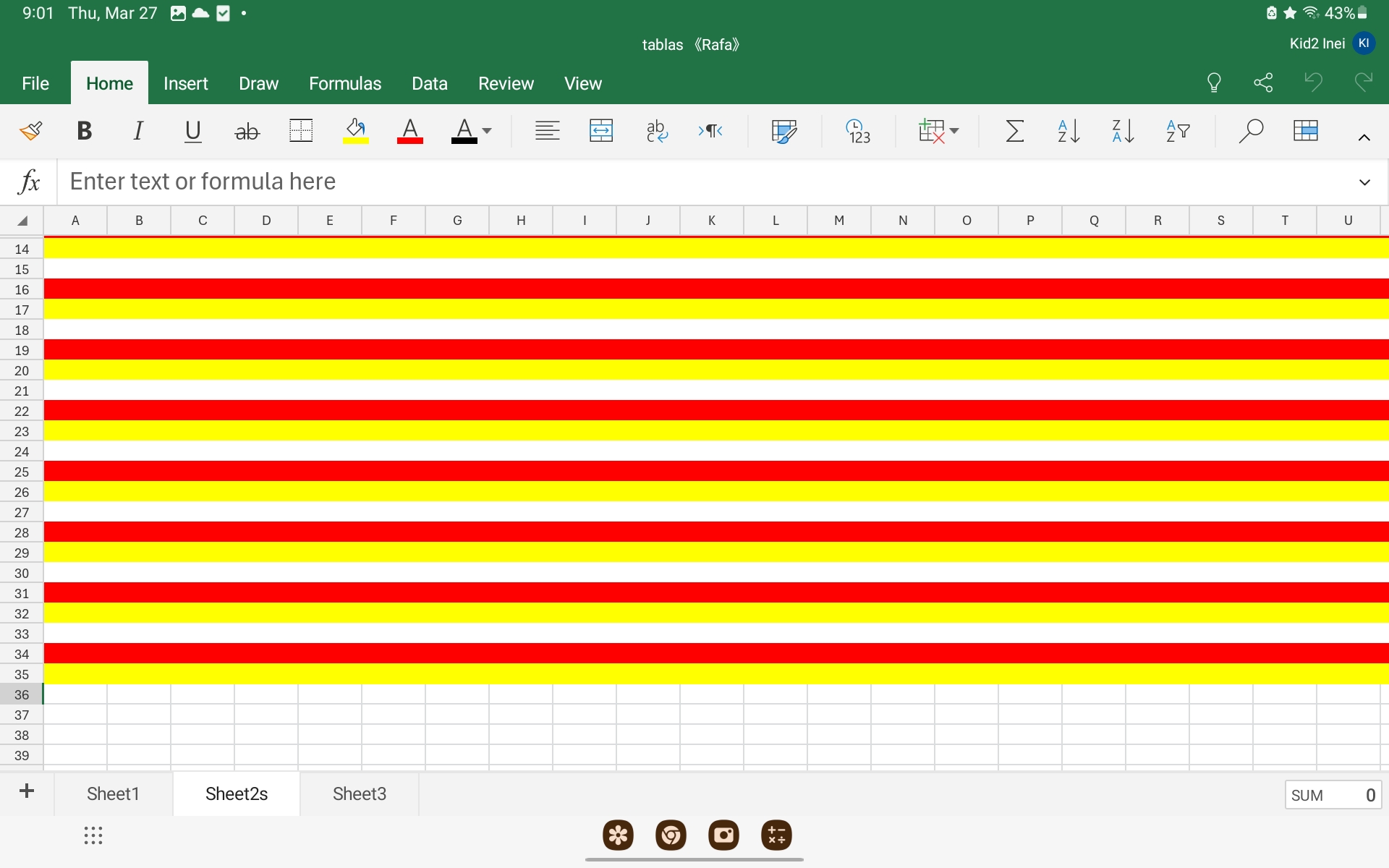The height and width of the screenshot is (868, 1389).
Task: Expand the font color dropdown arrow
Action: point(487,131)
